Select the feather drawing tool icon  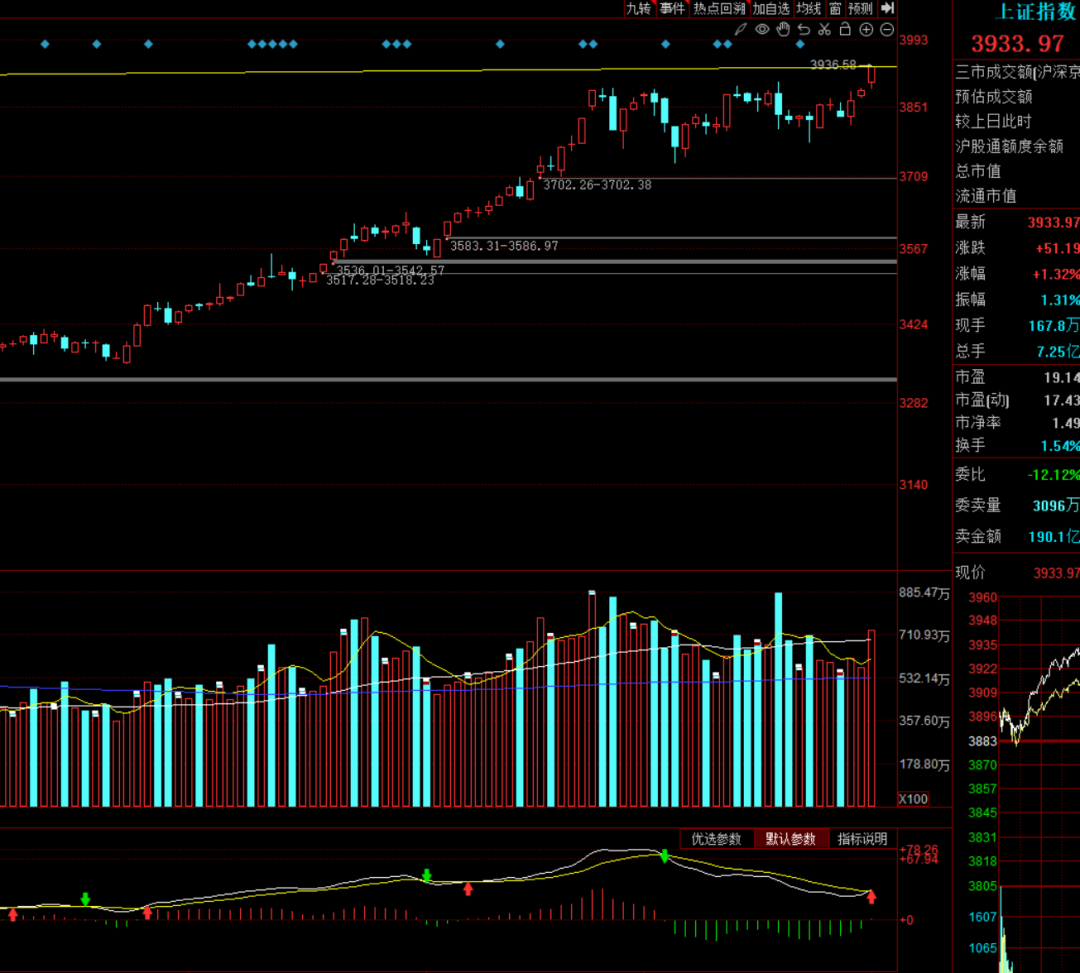pos(740,29)
